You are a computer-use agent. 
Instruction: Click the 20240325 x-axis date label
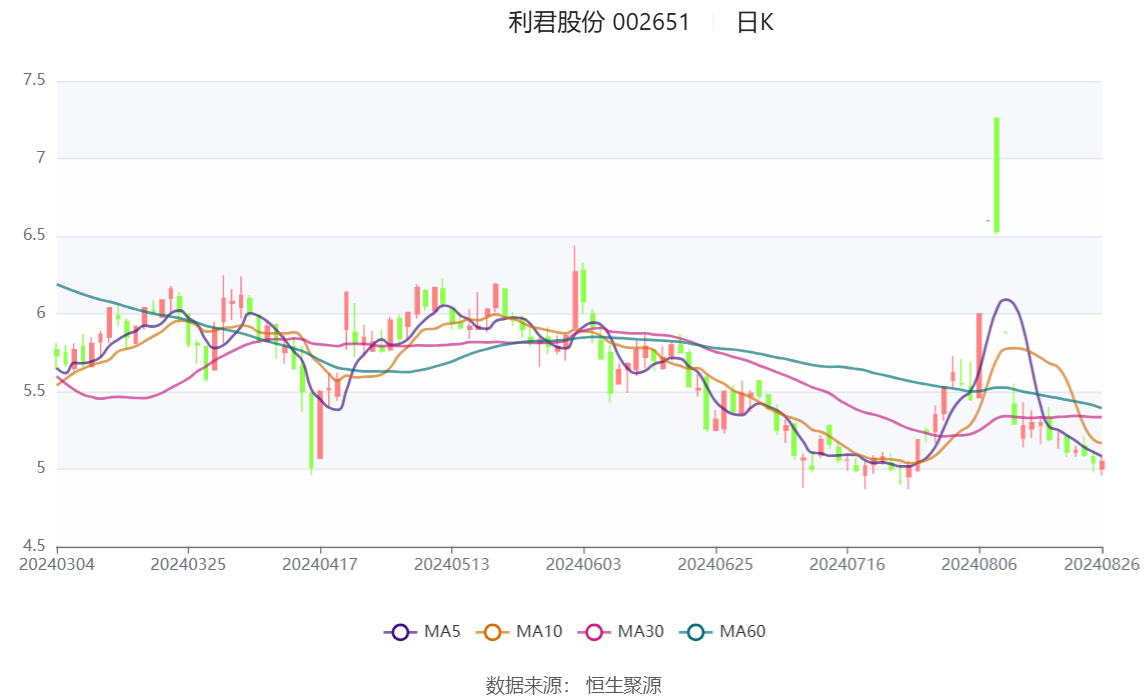click(188, 564)
